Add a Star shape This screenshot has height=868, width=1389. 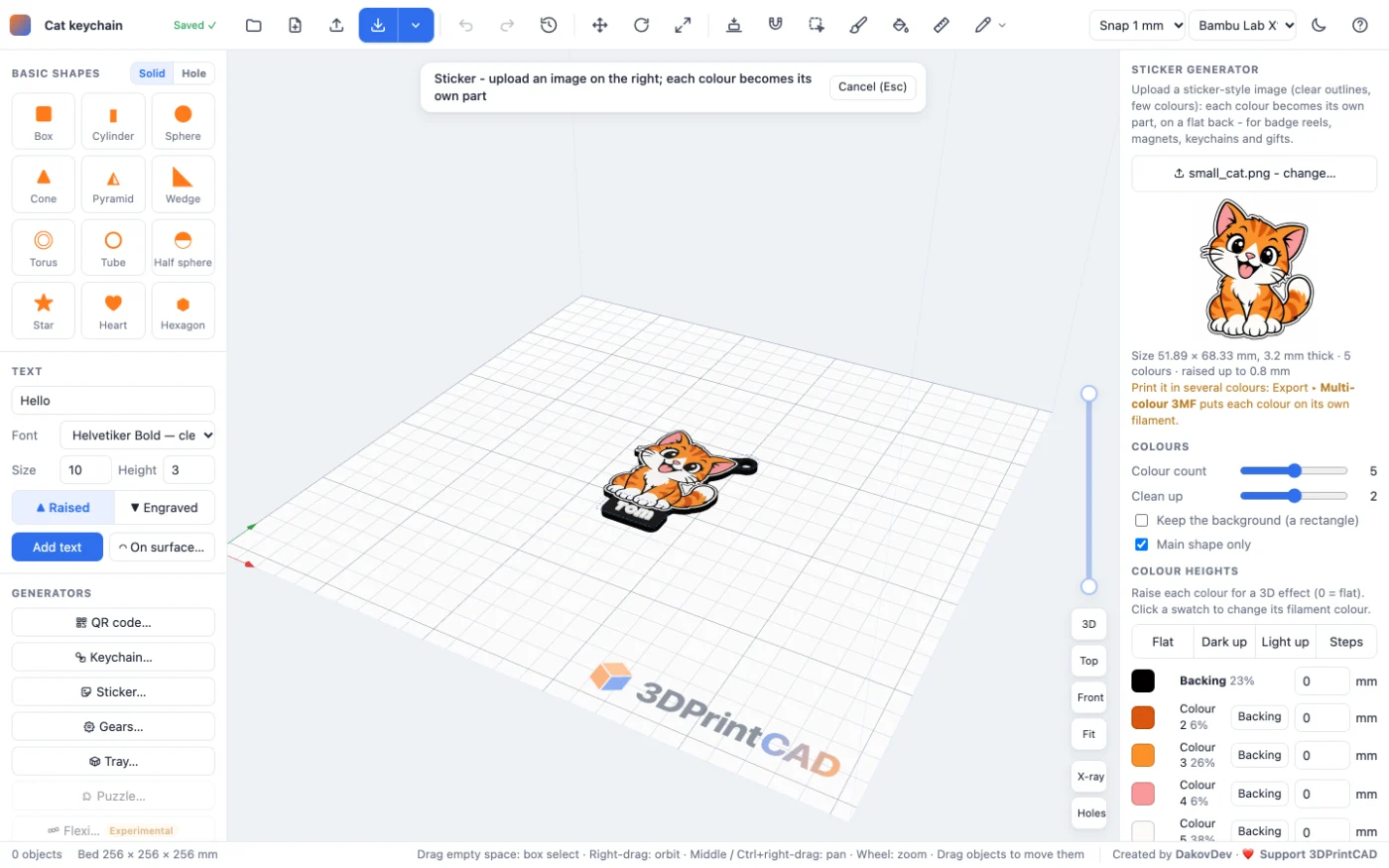click(x=44, y=310)
